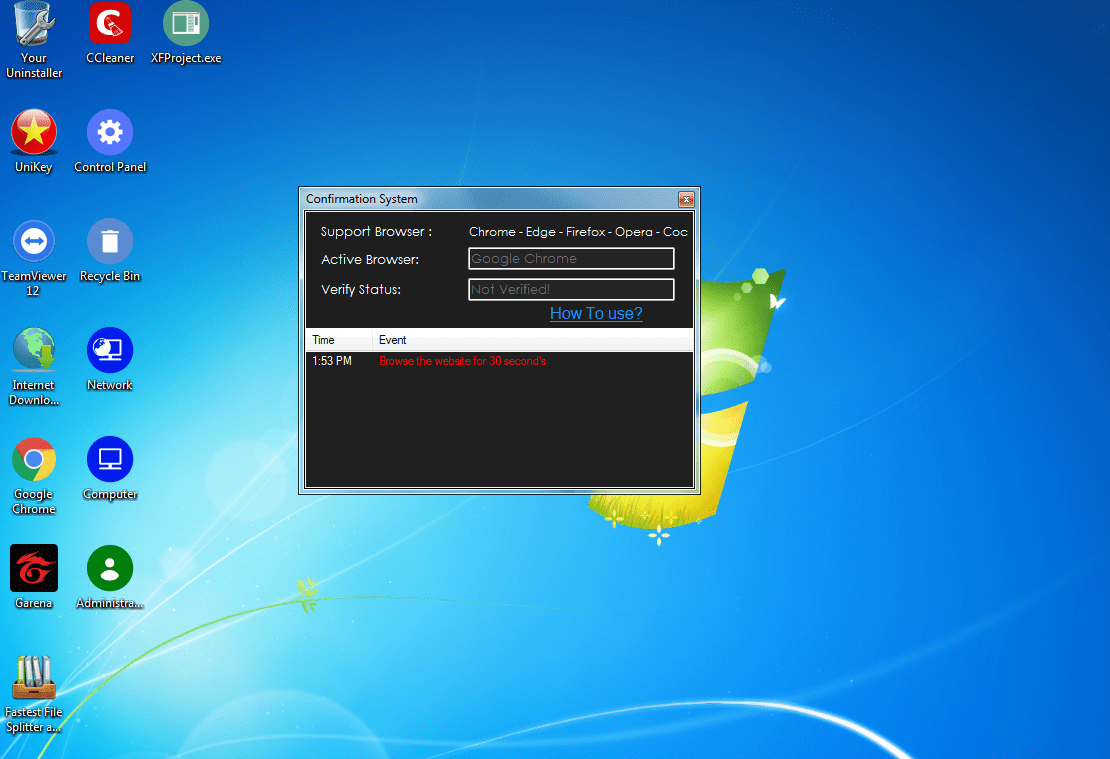Open the Your Uninstaller desktop icon
Image resolution: width=1110 pixels, height=759 pixels.
33,40
